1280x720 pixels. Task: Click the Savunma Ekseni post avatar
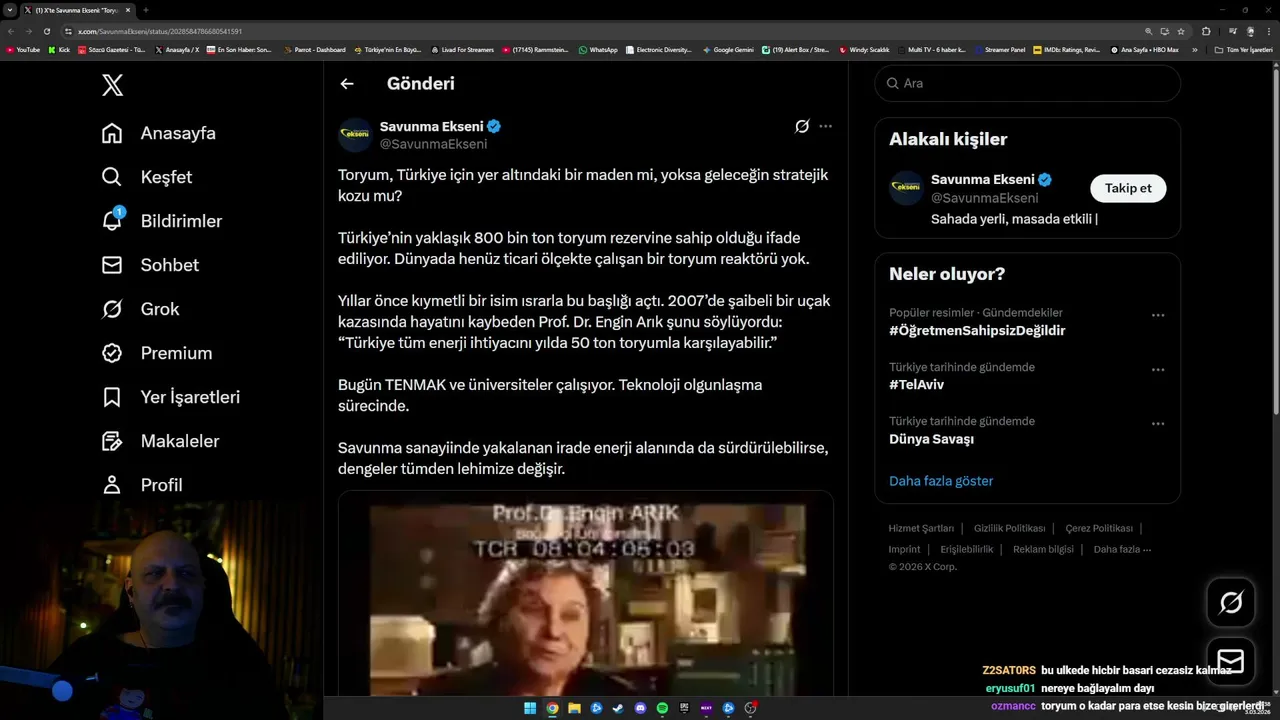tap(355, 135)
